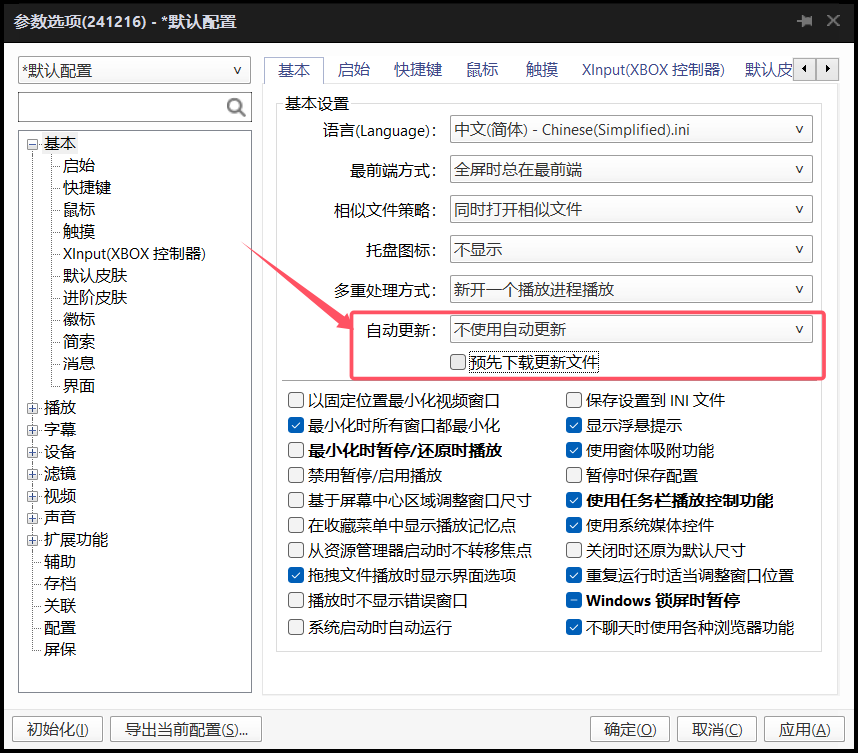Expand the 声音 tree node
The width and height of the screenshot is (858, 753).
click(33, 518)
